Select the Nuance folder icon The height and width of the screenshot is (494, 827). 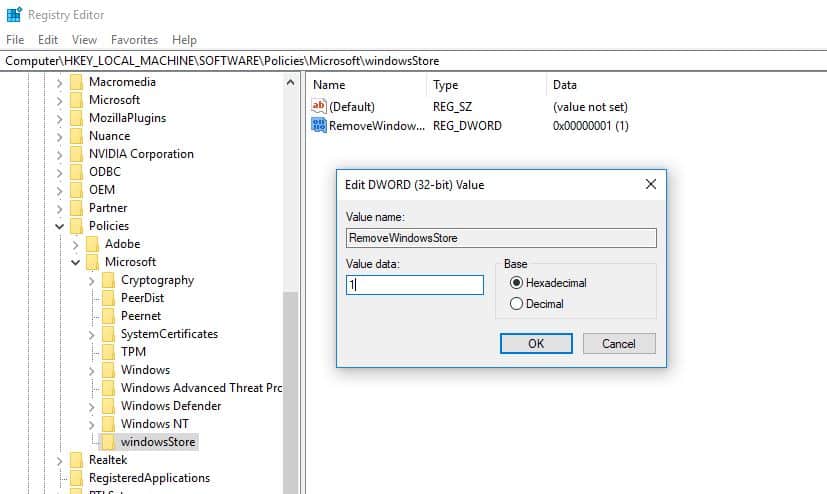click(x=76, y=135)
